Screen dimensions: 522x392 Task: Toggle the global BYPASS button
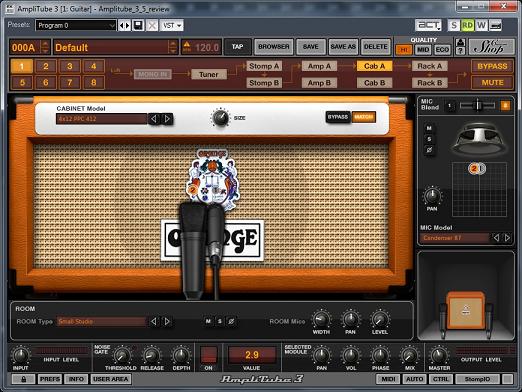click(492, 66)
